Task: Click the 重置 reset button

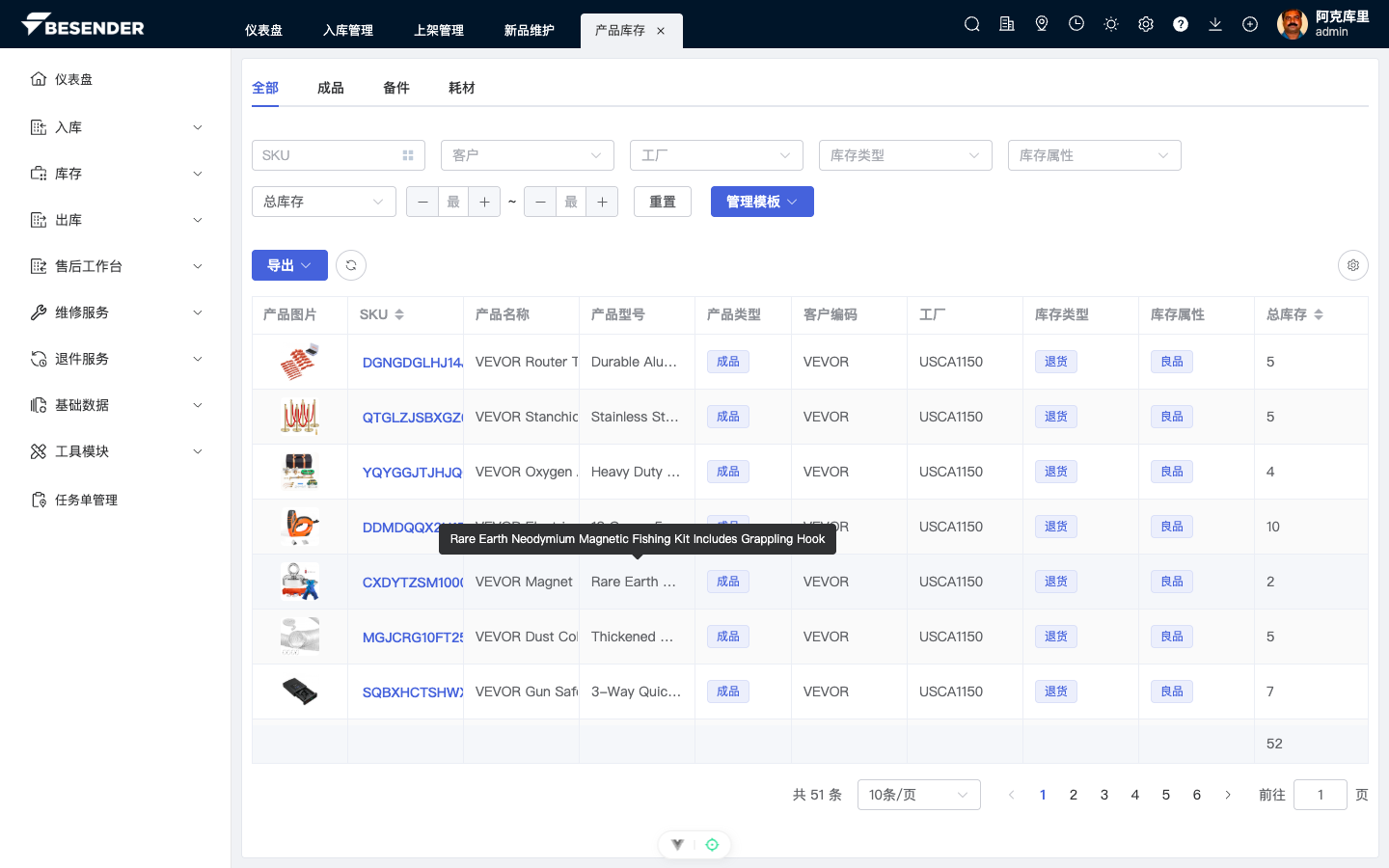Action: coord(663,202)
